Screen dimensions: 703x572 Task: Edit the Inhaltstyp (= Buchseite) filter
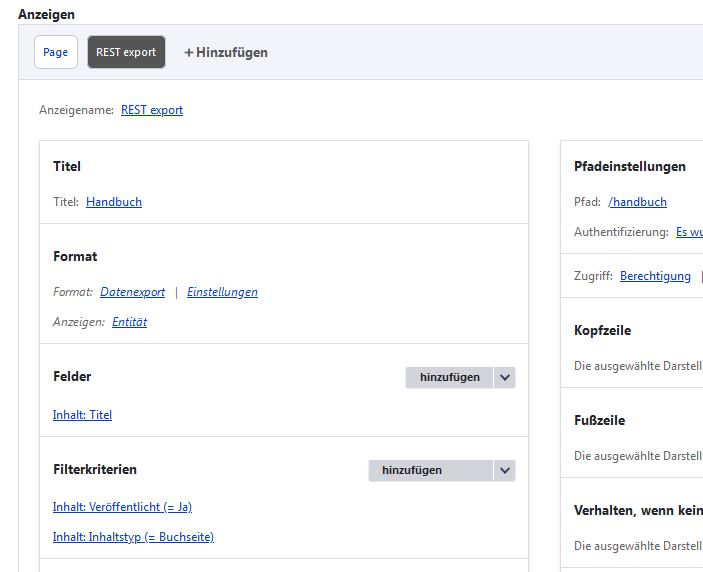(133, 537)
